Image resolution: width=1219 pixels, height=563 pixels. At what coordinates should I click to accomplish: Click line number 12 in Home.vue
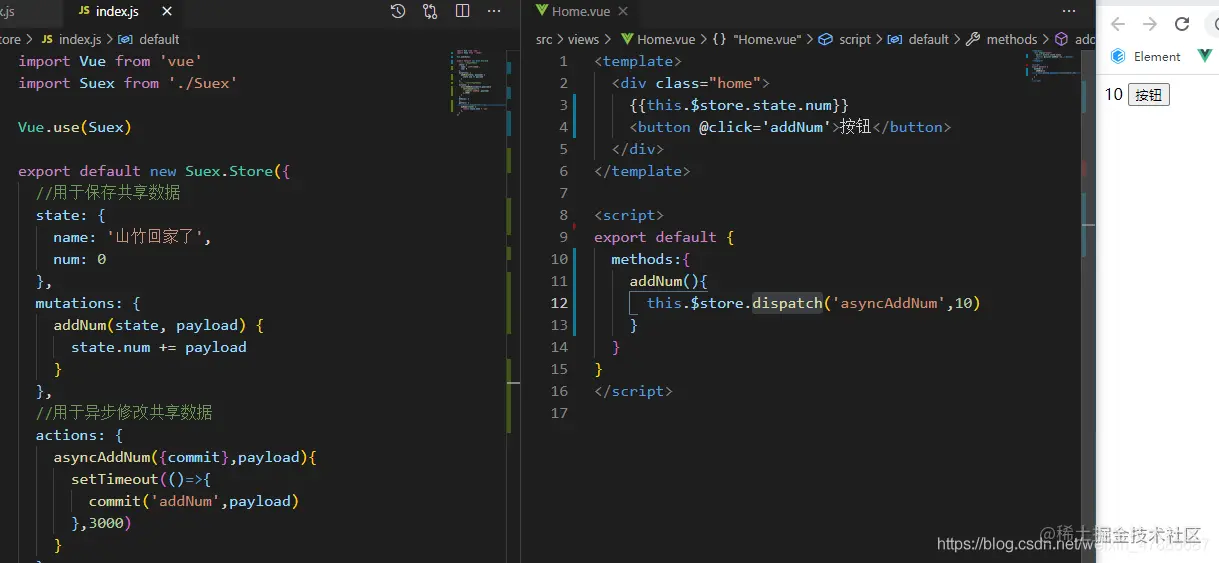(x=560, y=303)
